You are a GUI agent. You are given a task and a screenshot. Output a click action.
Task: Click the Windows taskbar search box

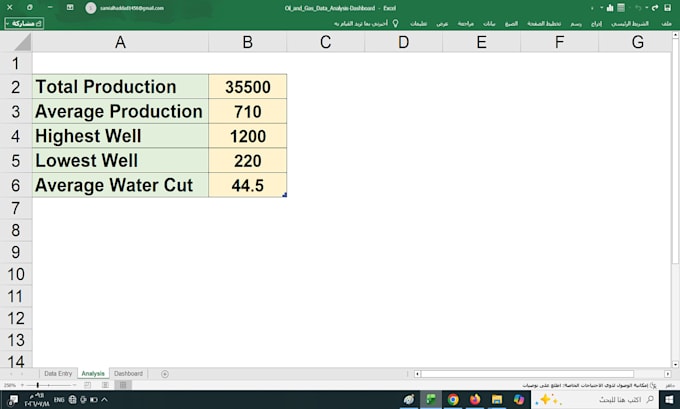[595, 399]
